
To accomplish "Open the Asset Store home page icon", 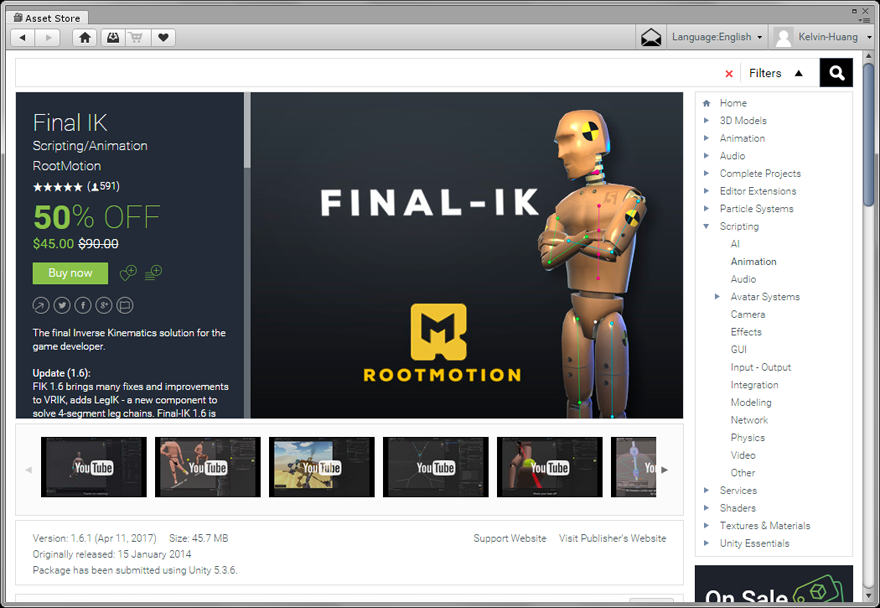I will [85, 38].
